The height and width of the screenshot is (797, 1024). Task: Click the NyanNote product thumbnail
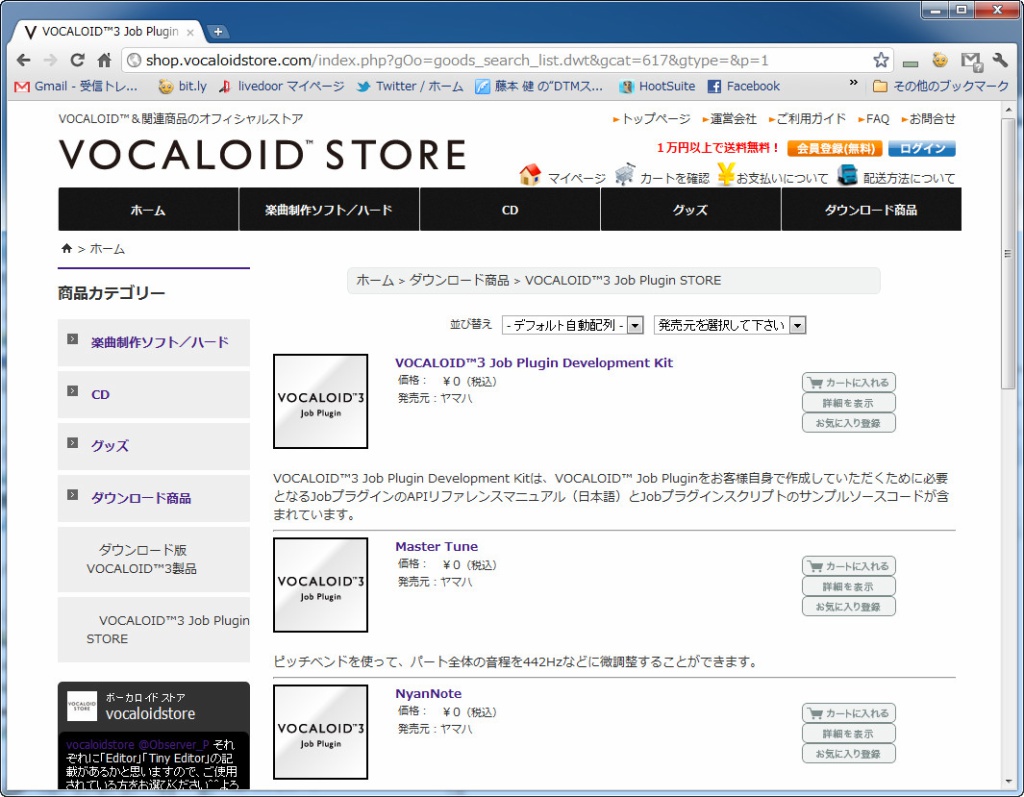tap(321, 732)
